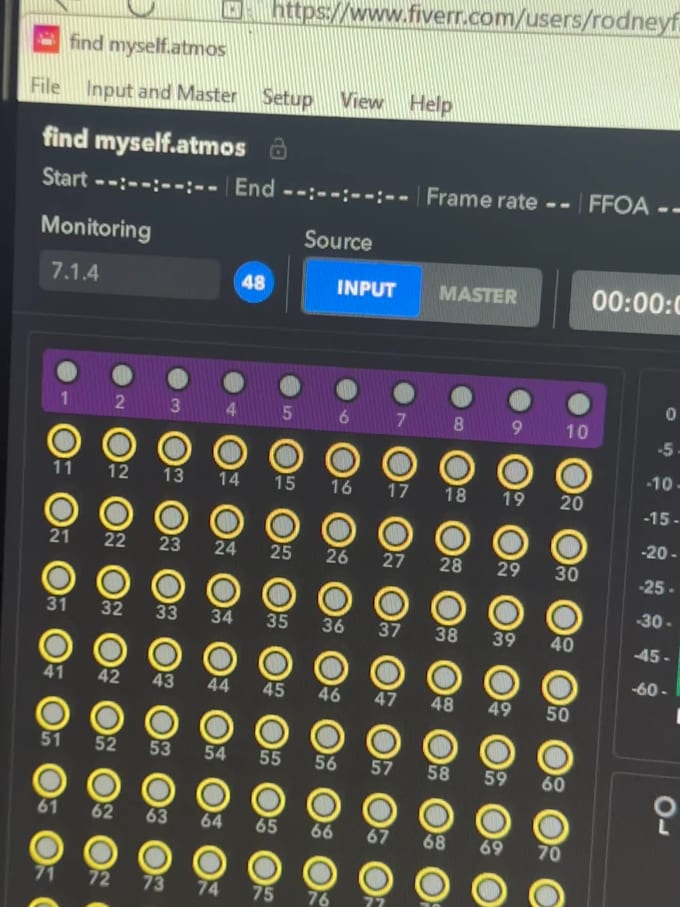Select bed input channel 1
The width and height of the screenshot is (680, 907).
tap(66, 371)
